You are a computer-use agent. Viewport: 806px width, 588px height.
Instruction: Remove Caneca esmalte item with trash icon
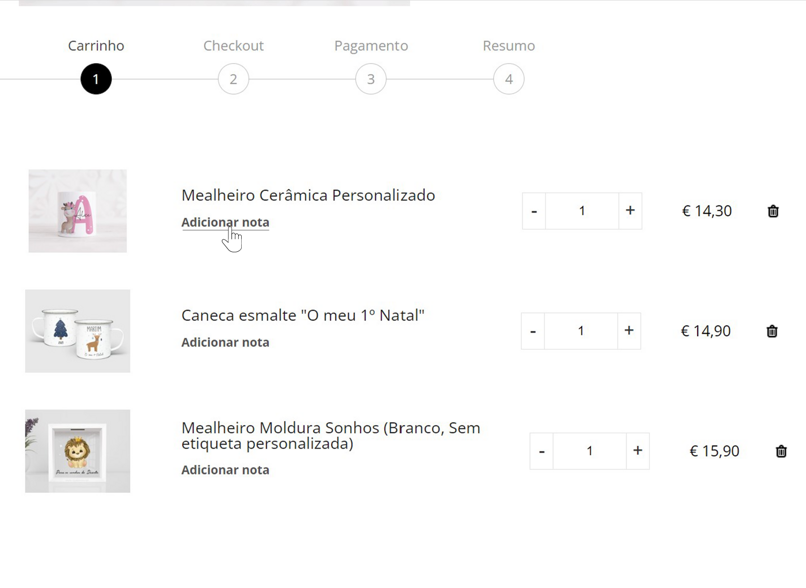click(x=772, y=331)
